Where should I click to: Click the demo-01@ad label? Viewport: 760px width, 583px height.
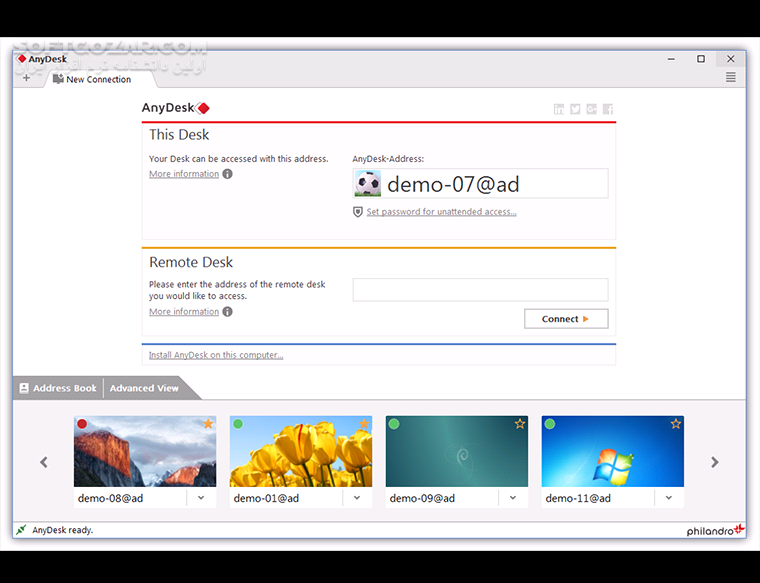(x=266, y=498)
